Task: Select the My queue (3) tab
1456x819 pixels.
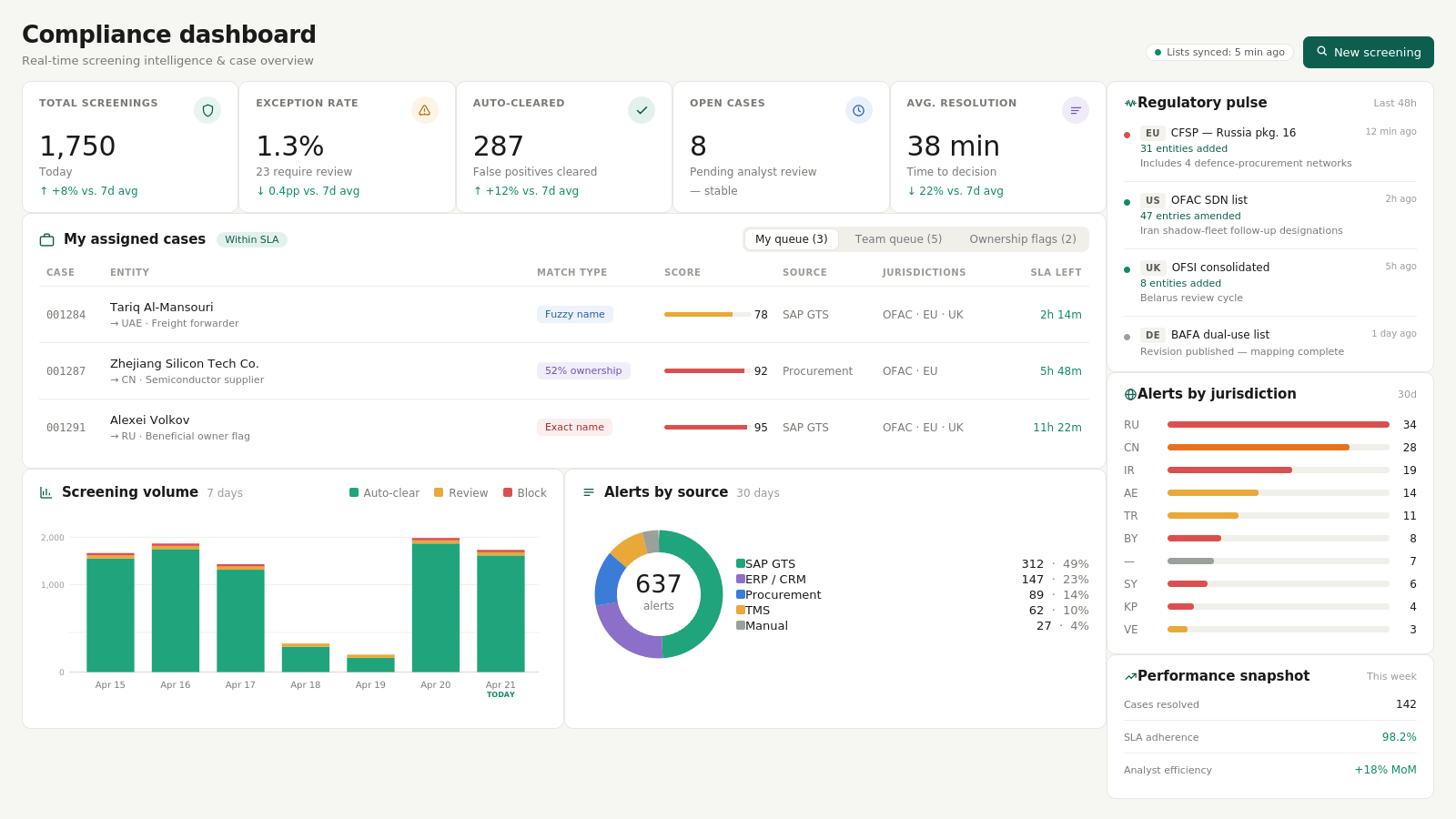Action: coord(791,239)
